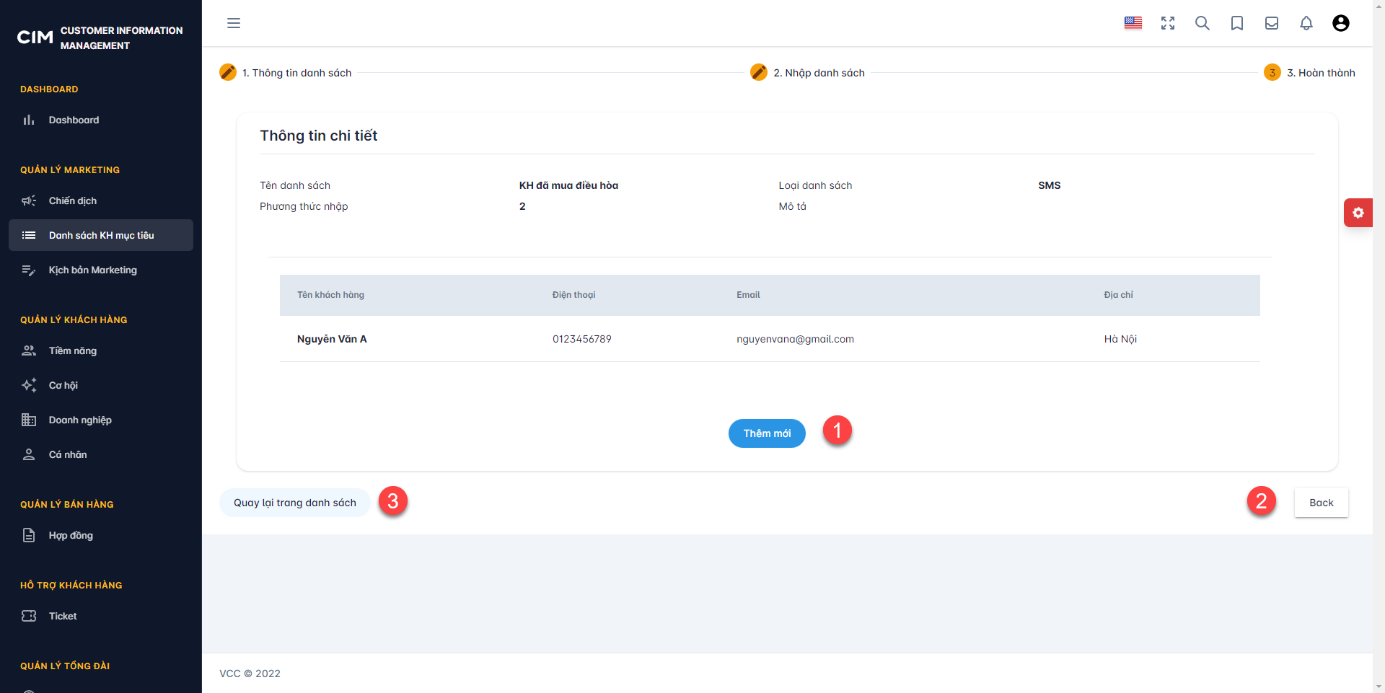The width and height of the screenshot is (1385, 693).
Task: Click the Cơ hội sparkle icon
Action: 29,385
